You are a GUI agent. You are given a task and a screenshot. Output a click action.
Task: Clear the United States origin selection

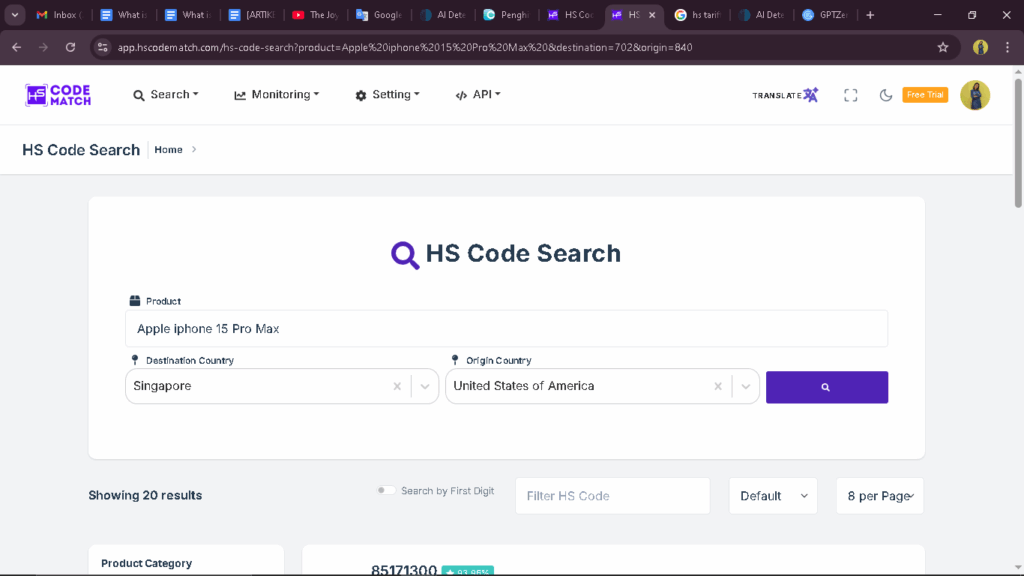coord(717,386)
